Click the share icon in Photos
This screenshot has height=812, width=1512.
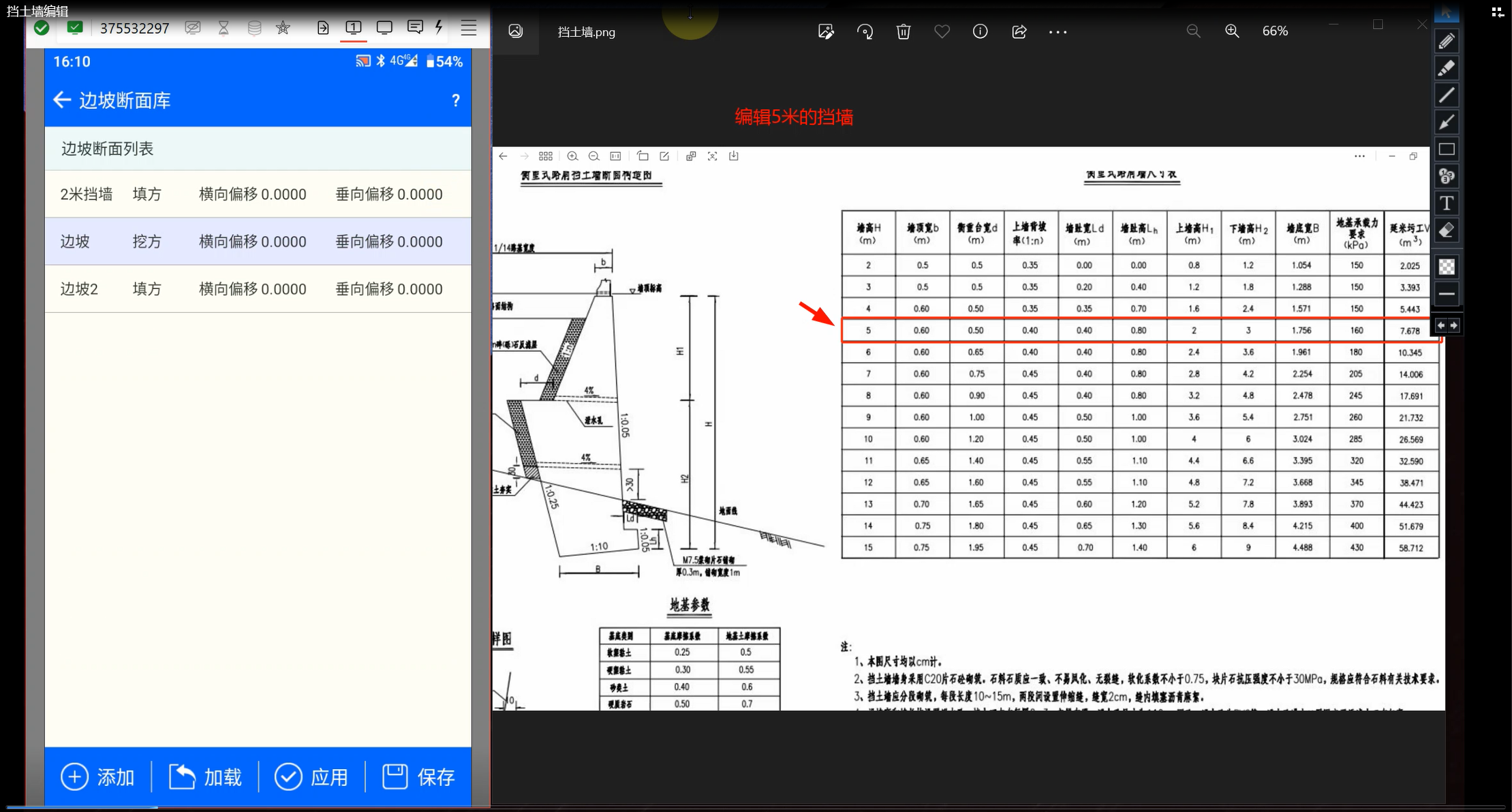click(1019, 31)
